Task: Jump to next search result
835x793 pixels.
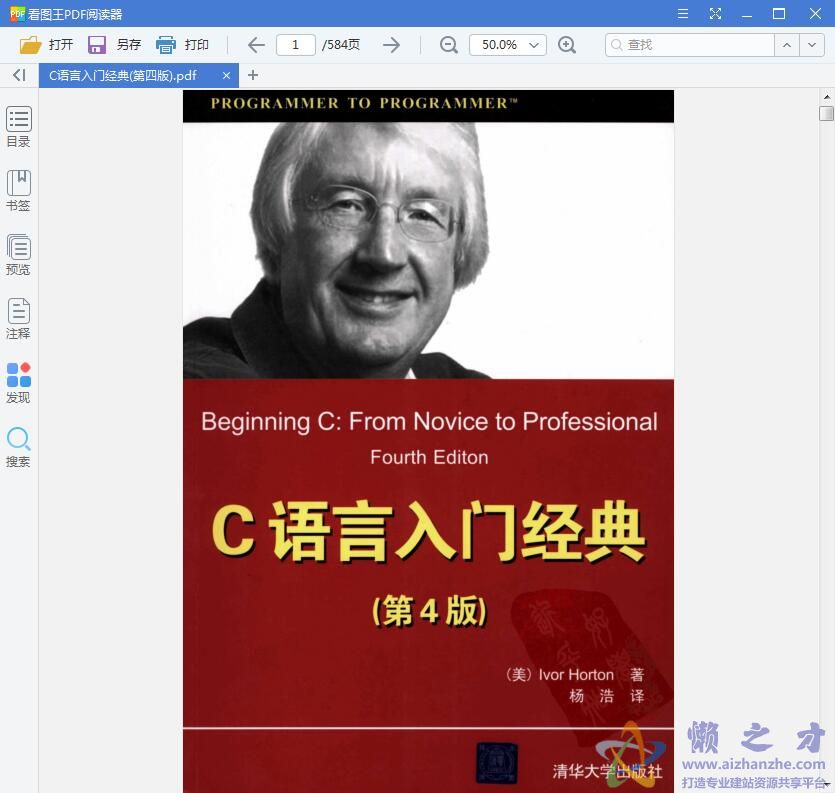Action: click(x=812, y=45)
